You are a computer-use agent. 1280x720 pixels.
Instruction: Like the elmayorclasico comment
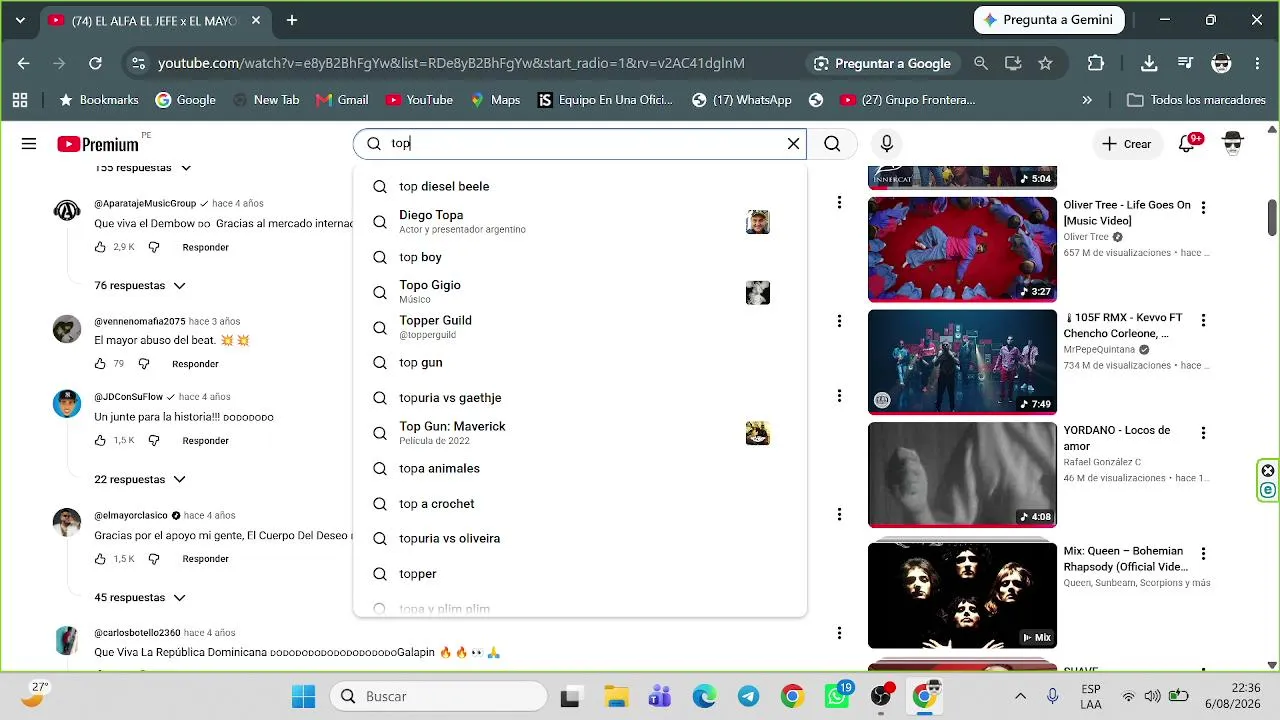100,559
